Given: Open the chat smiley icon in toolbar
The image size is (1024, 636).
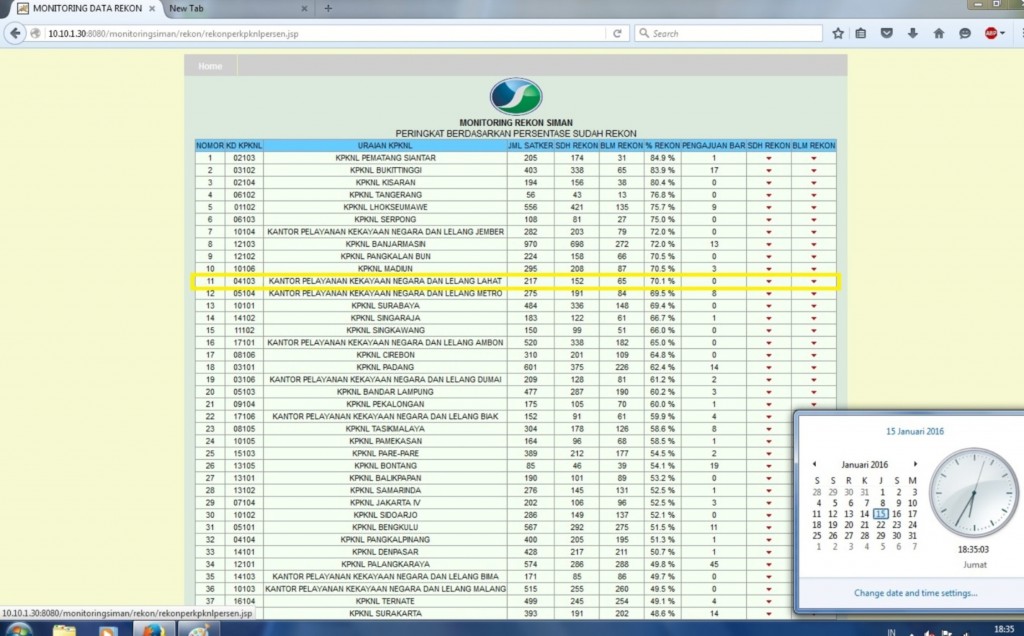Looking at the screenshot, I should [x=965, y=33].
